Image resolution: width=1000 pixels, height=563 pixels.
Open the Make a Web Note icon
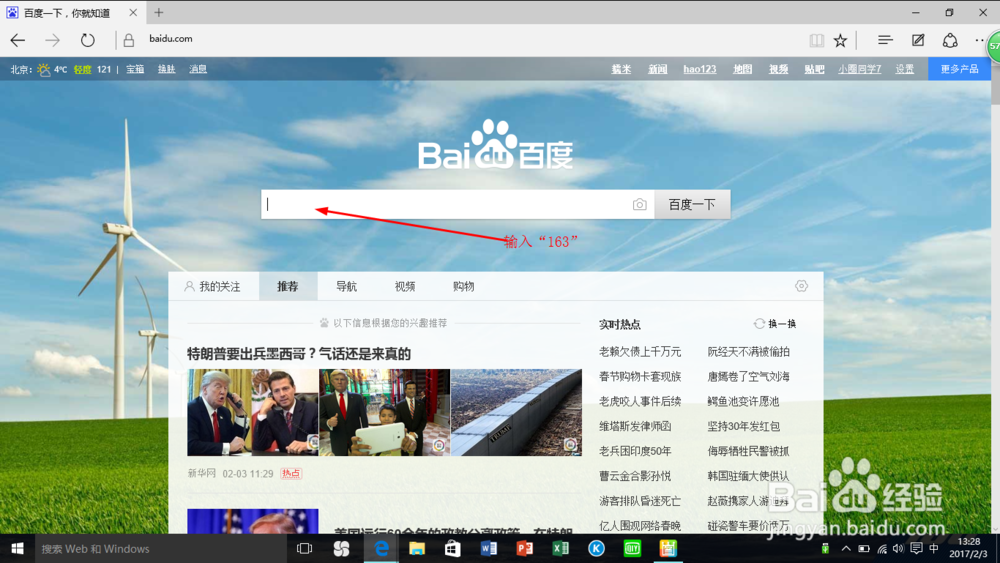click(x=918, y=40)
